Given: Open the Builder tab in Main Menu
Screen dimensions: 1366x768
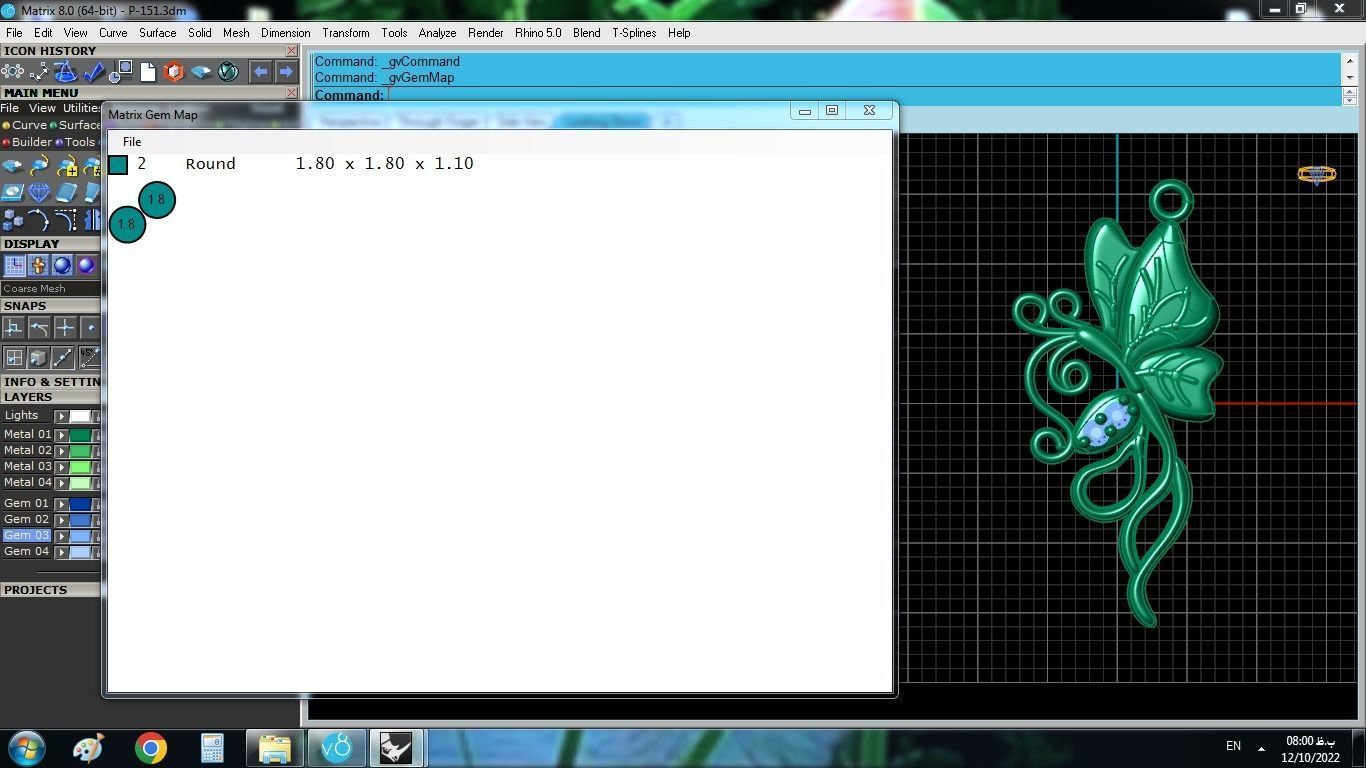Looking at the screenshot, I should coord(27,142).
